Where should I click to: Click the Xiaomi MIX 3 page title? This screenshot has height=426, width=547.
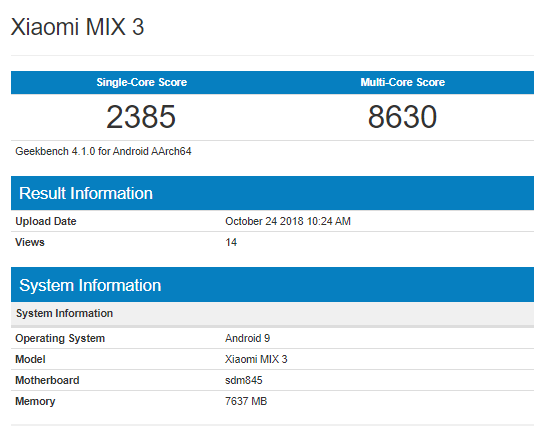tap(77, 27)
